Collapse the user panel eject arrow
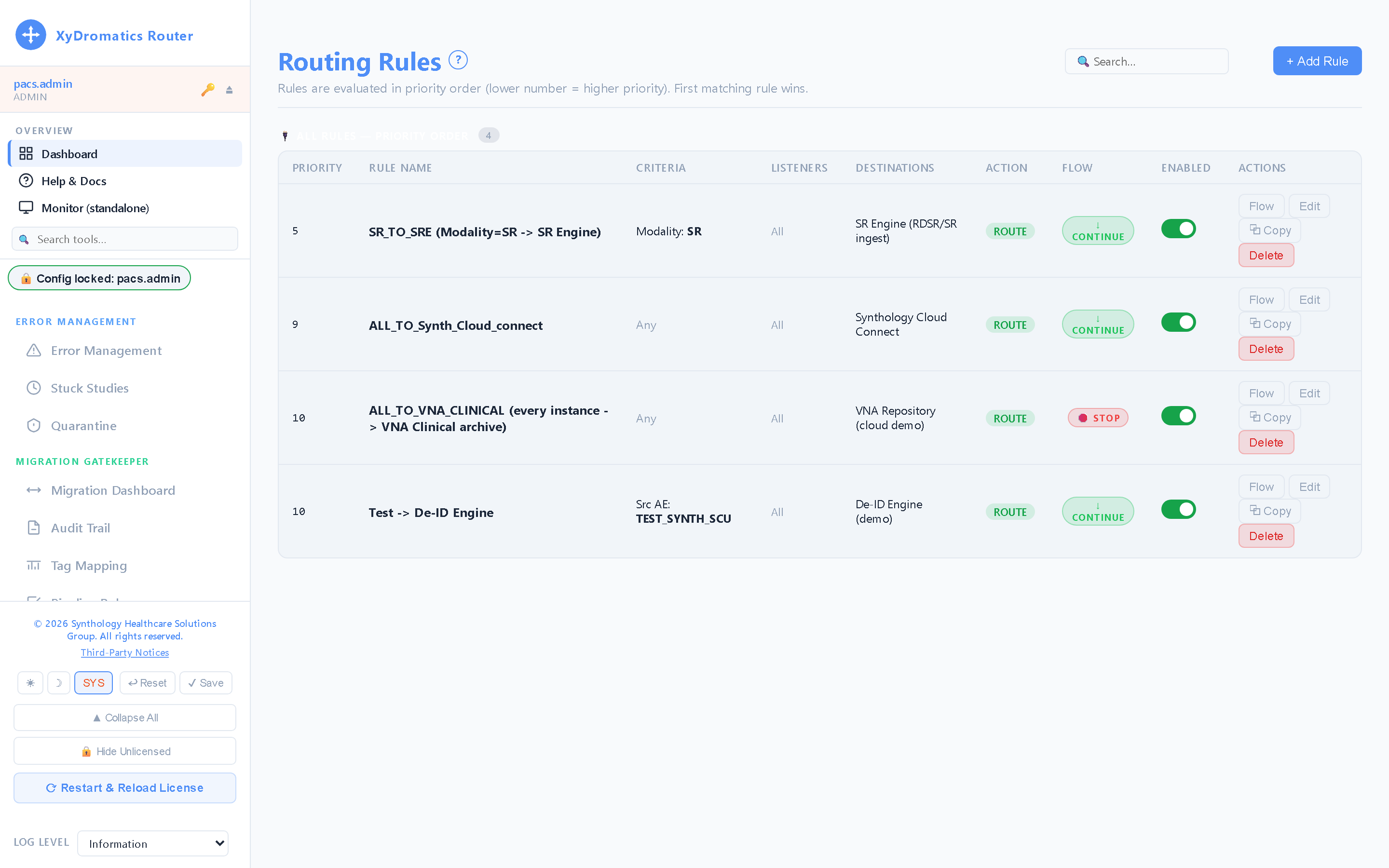Viewport: 1389px width, 868px height. pyautogui.click(x=229, y=90)
